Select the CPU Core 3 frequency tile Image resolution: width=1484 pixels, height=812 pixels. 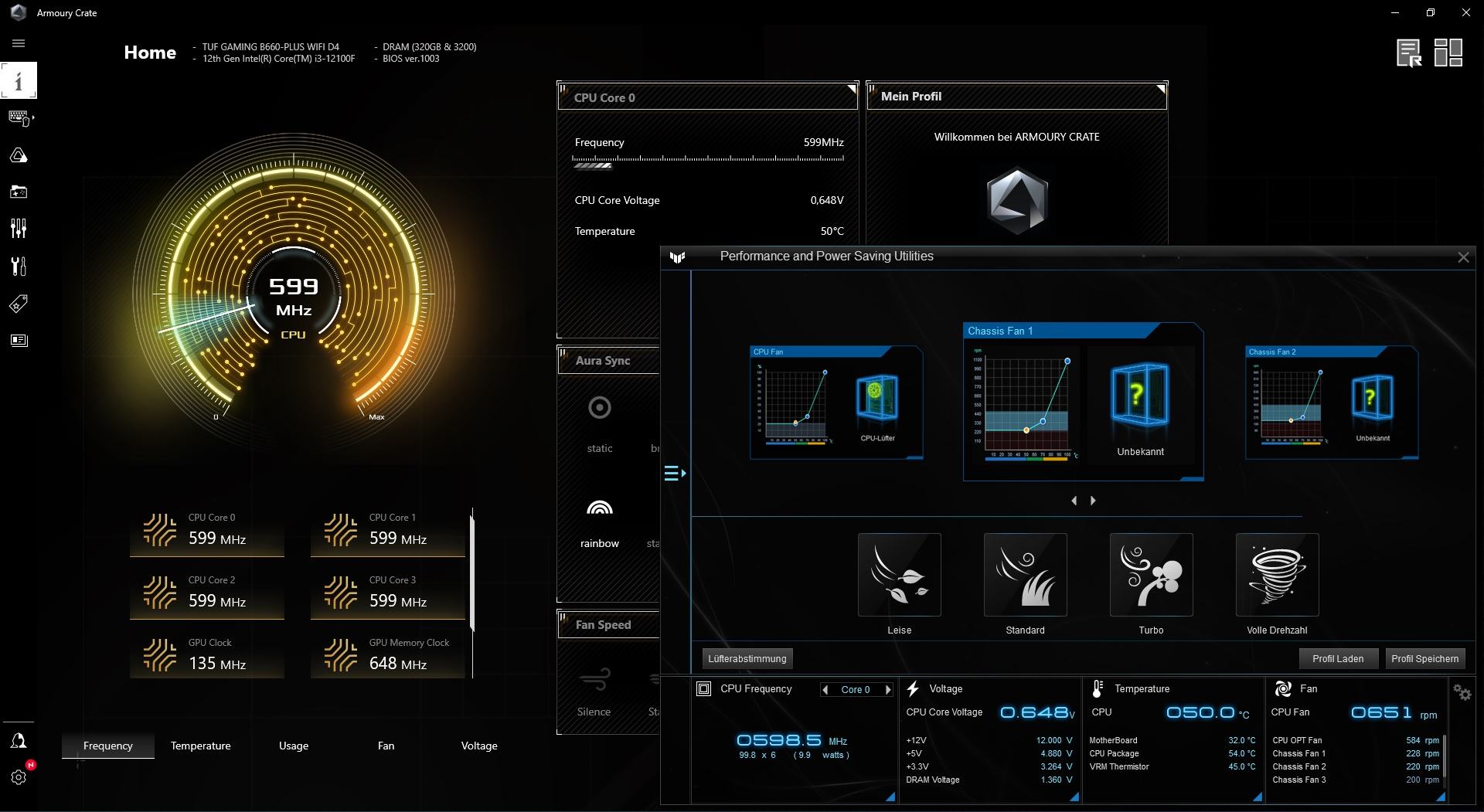coord(388,594)
